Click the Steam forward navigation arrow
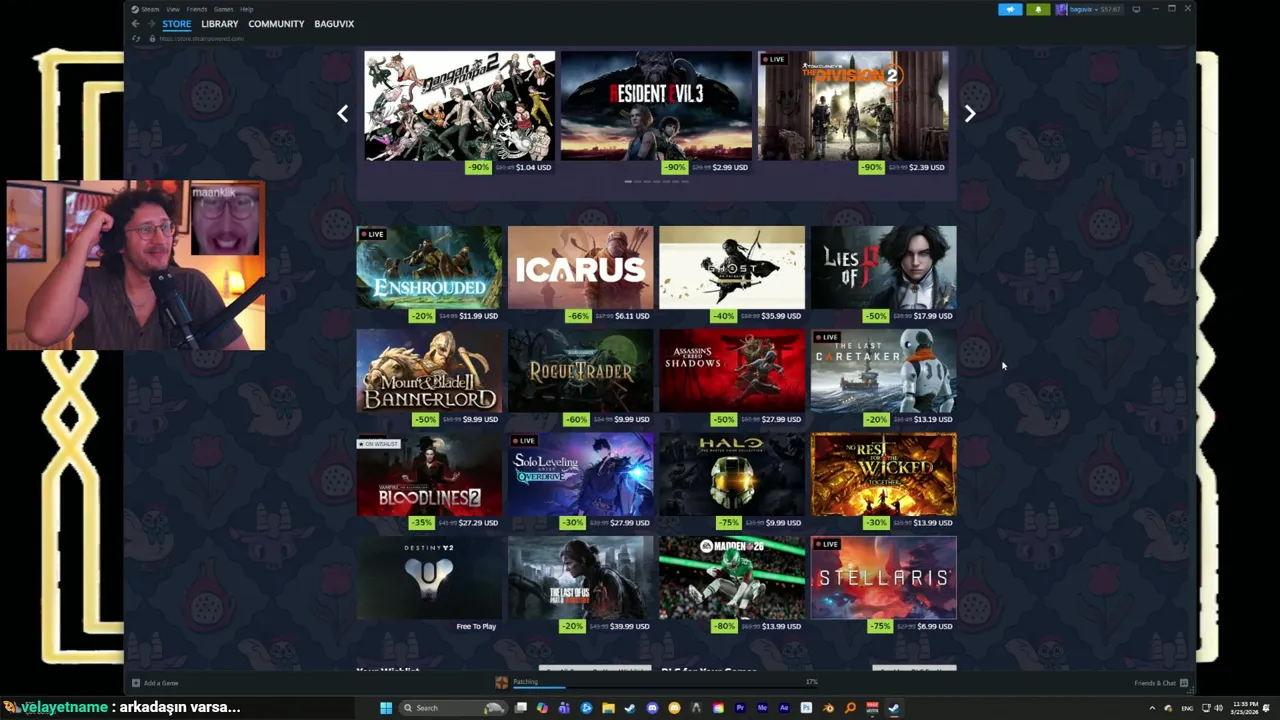This screenshot has height=720, width=1280. [151, 24]
